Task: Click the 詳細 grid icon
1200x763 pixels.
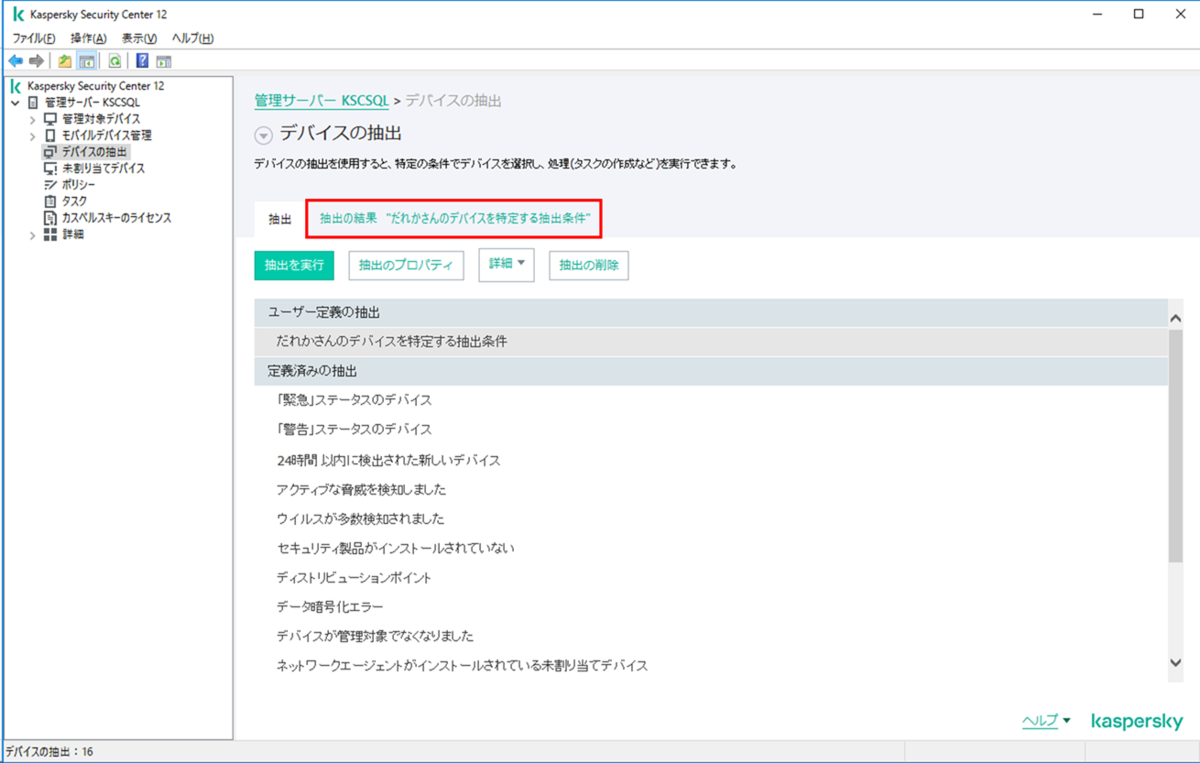Action: pos(51,234)
